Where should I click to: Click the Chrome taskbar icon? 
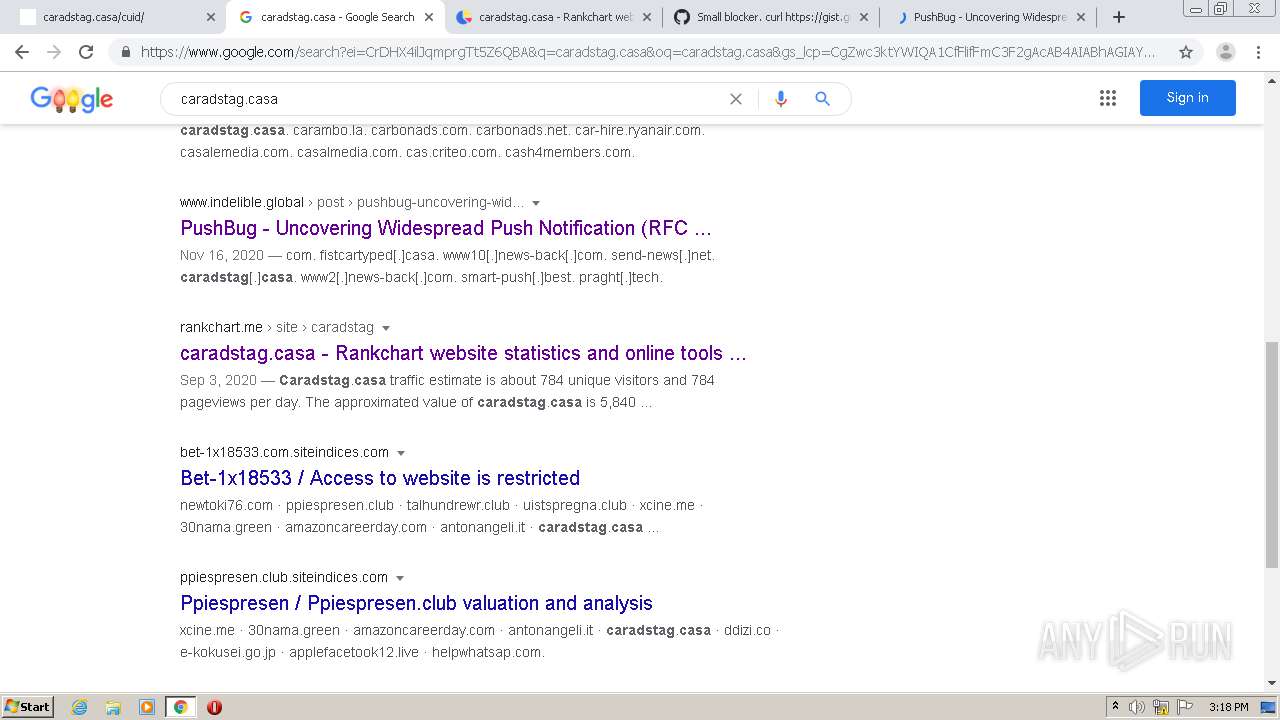tap(180, 707)
